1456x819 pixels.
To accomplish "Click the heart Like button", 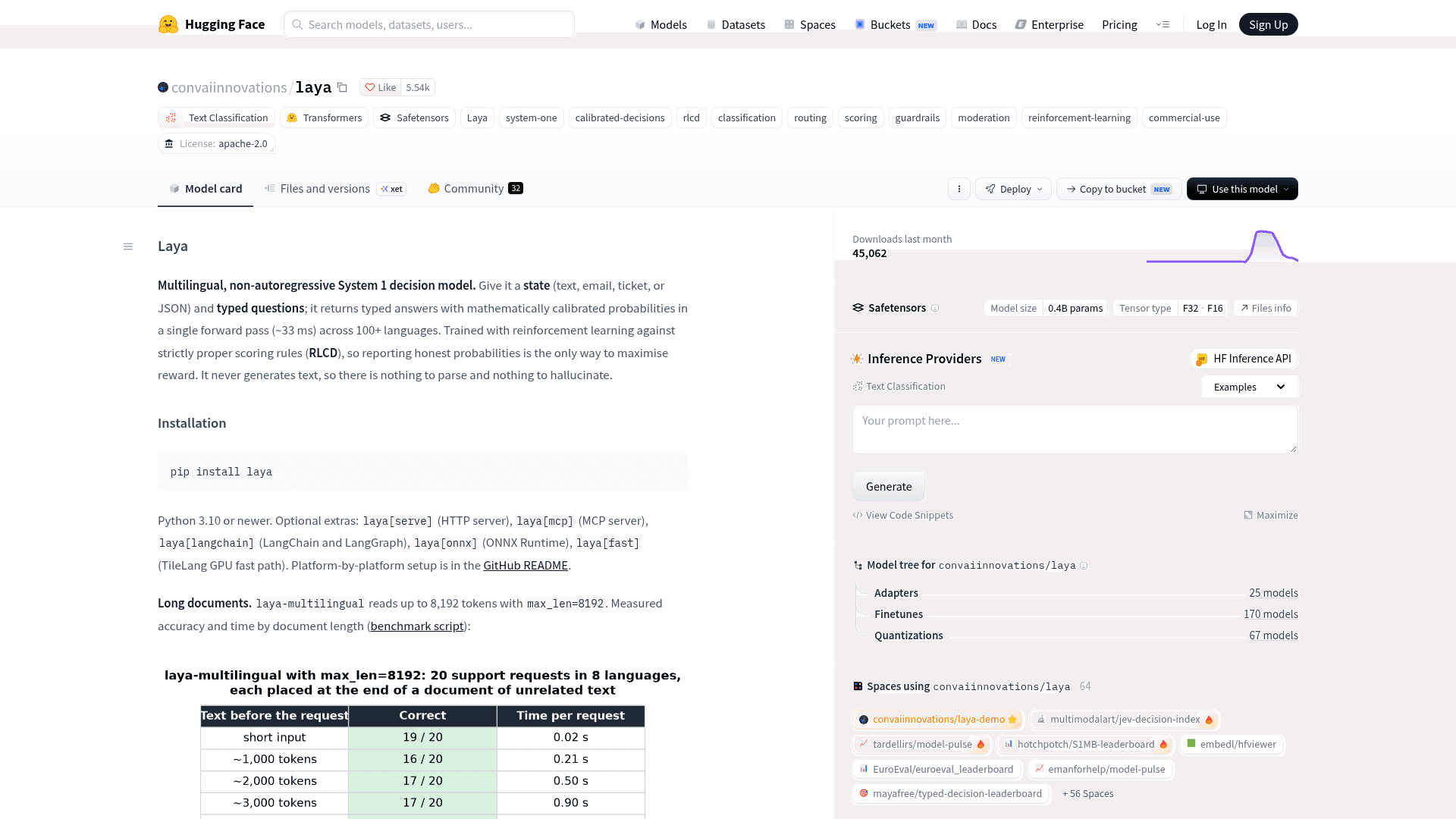I will [x=380, y=87].
